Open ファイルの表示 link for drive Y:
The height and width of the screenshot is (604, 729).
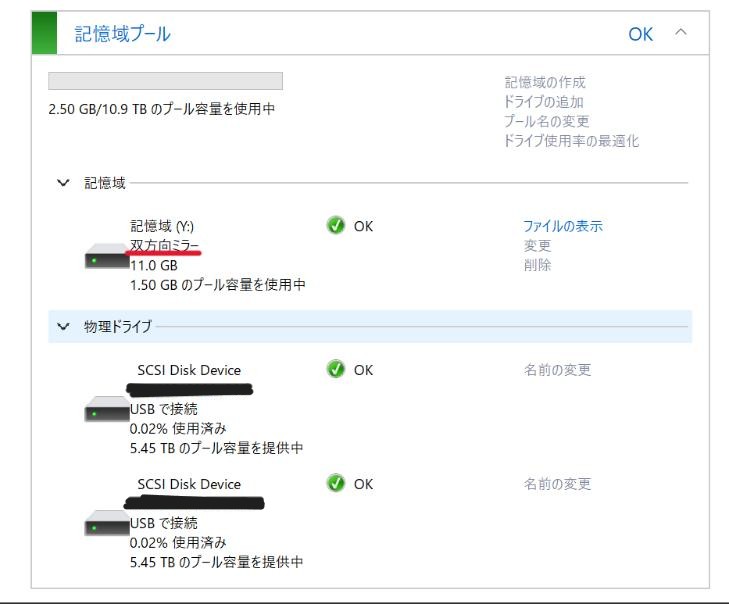pyautogui.click(x=563, y=226)
